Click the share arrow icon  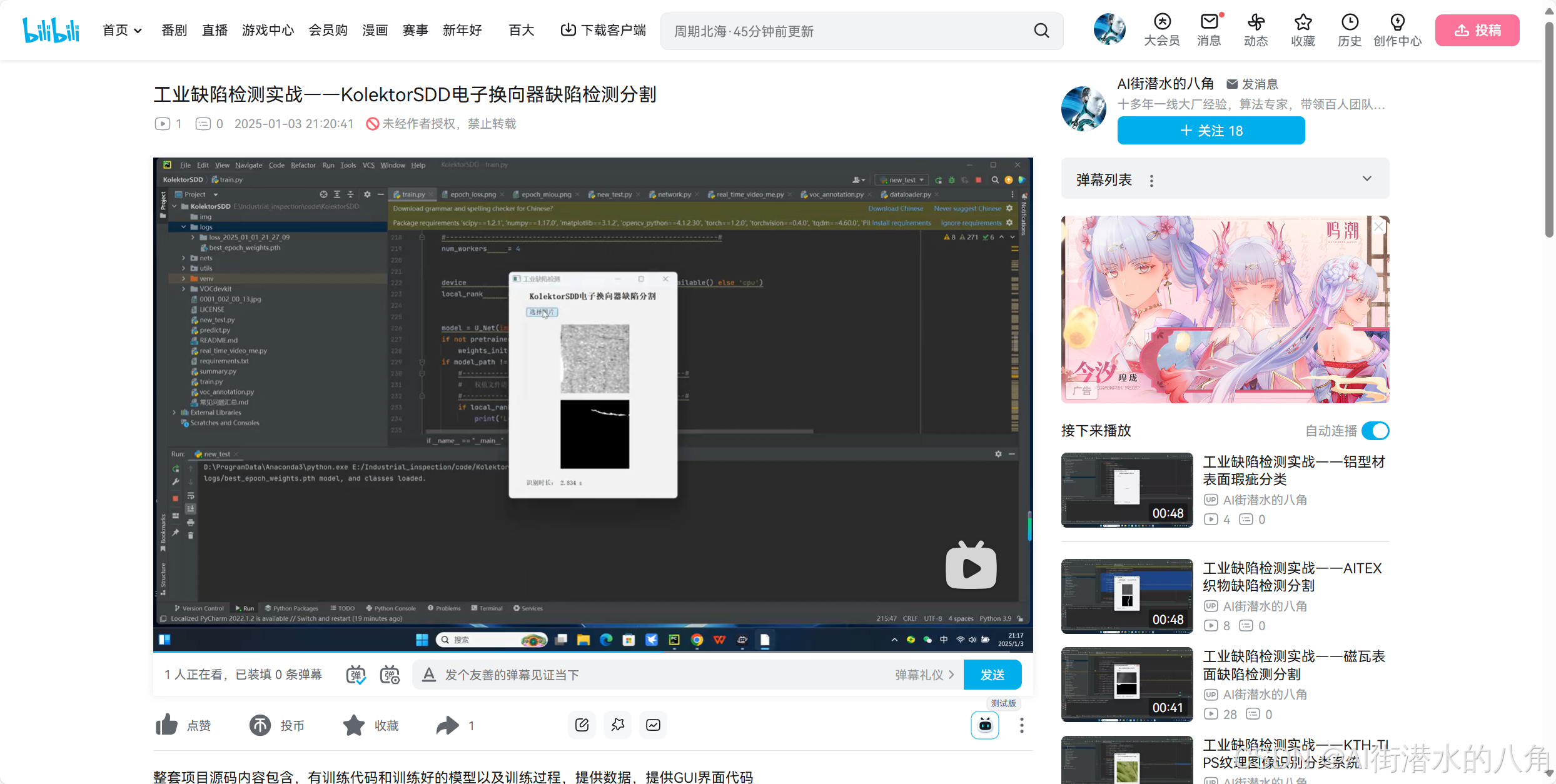coord(447,725)
